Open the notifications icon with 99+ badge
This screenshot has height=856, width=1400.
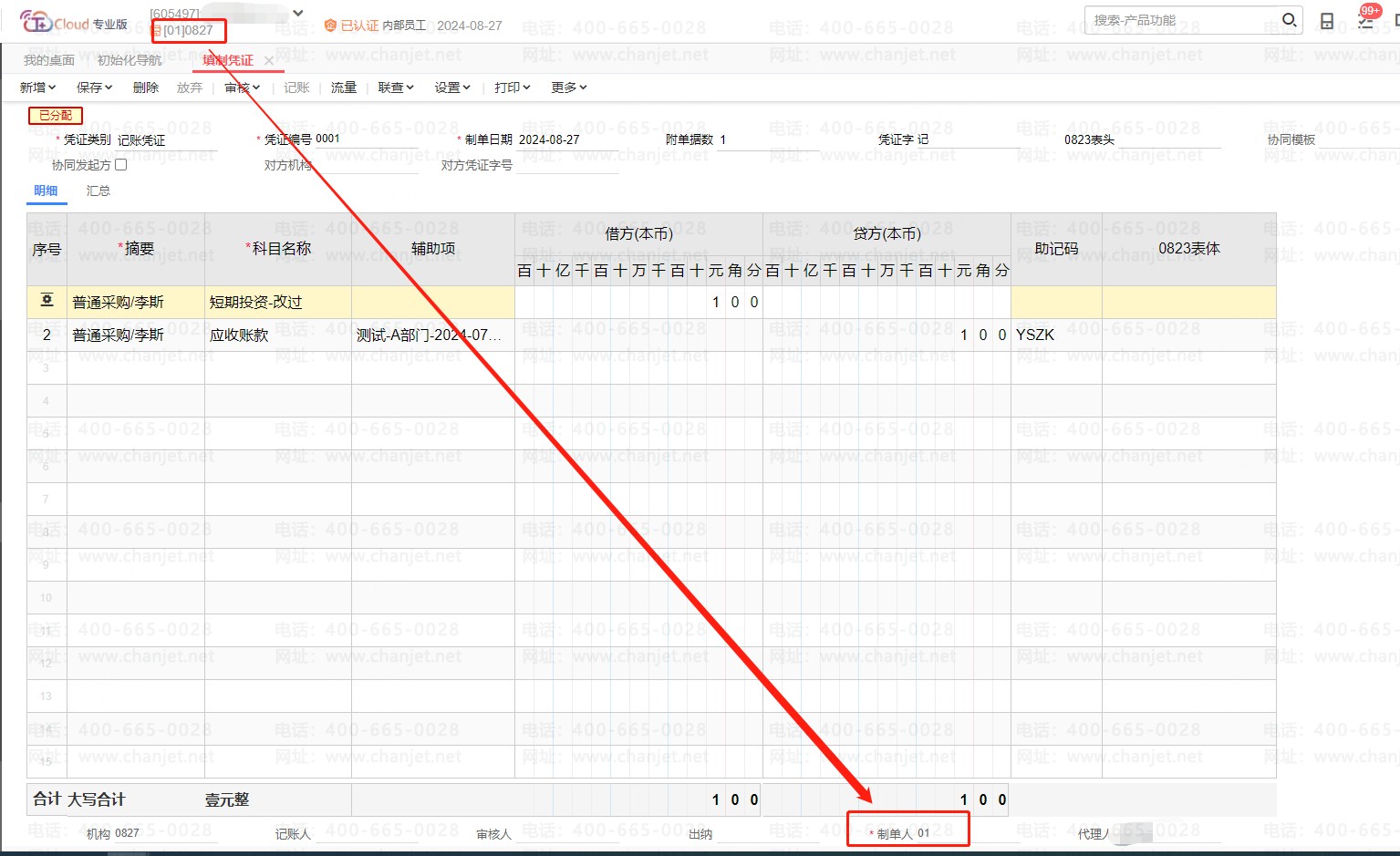point(1366,18)
